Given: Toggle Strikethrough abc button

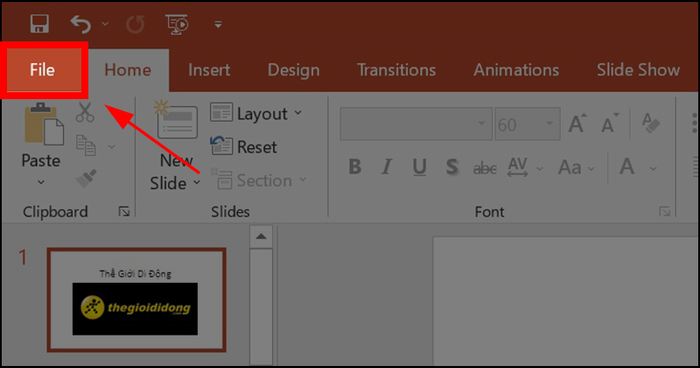Looking at the screenshot, I should (x=485, y=168).
